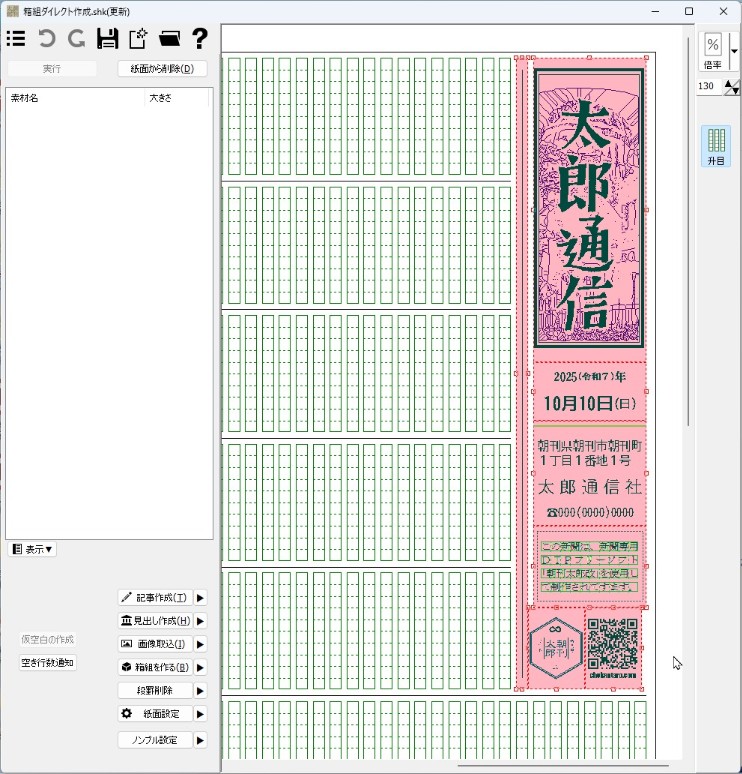742x774 pixels.
Task: Click the undo arrow icon
Action: click(46, 39)
